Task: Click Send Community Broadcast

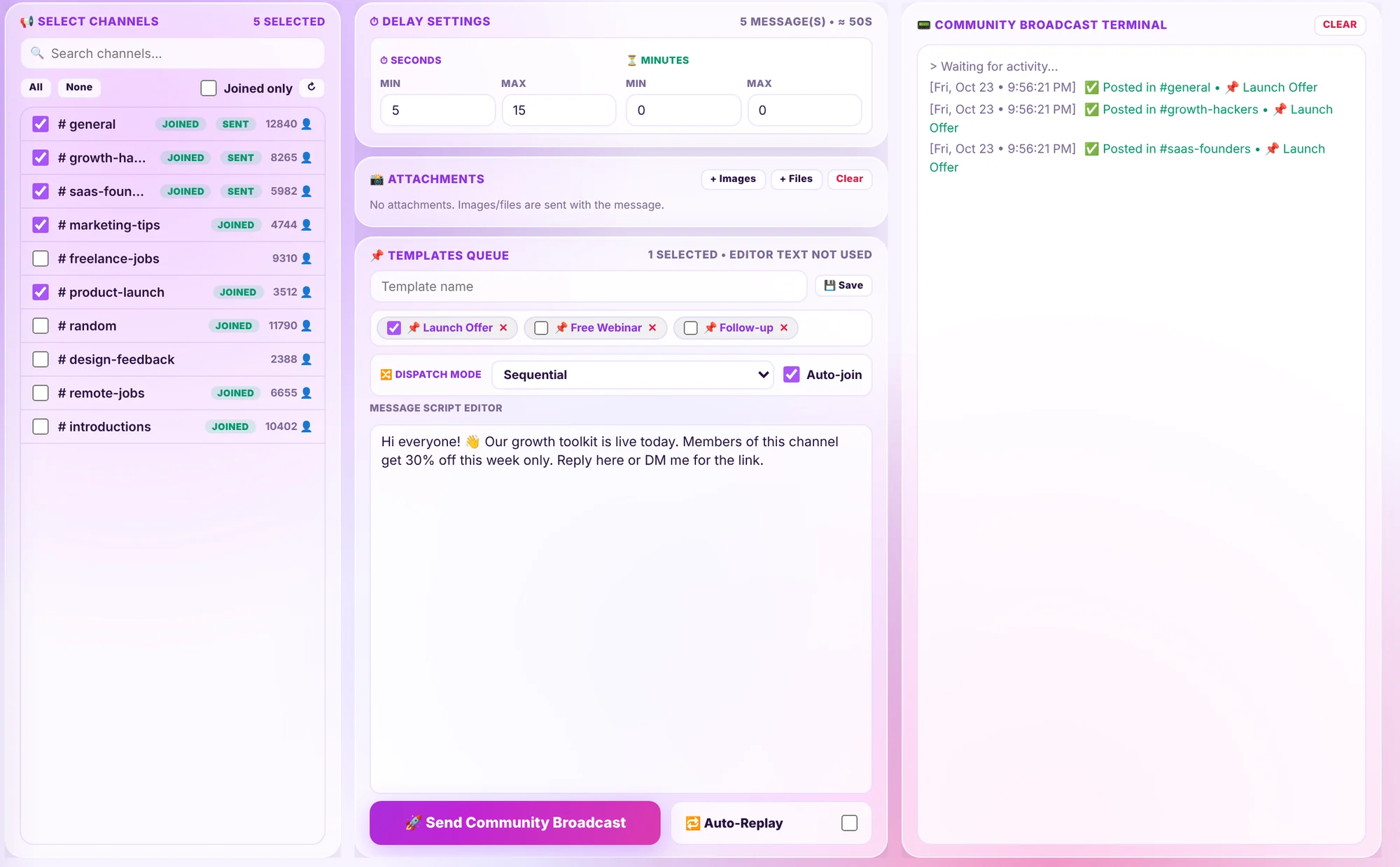Action: [x=514, y=823]
